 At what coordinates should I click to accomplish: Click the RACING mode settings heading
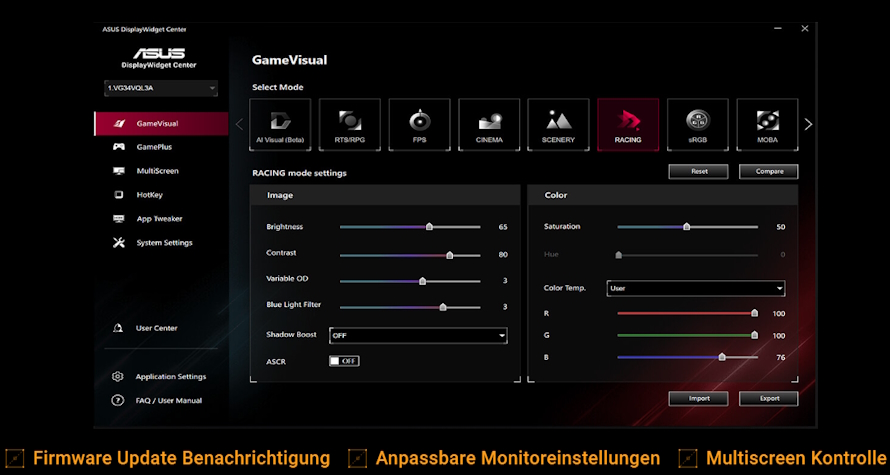point(299,173)
